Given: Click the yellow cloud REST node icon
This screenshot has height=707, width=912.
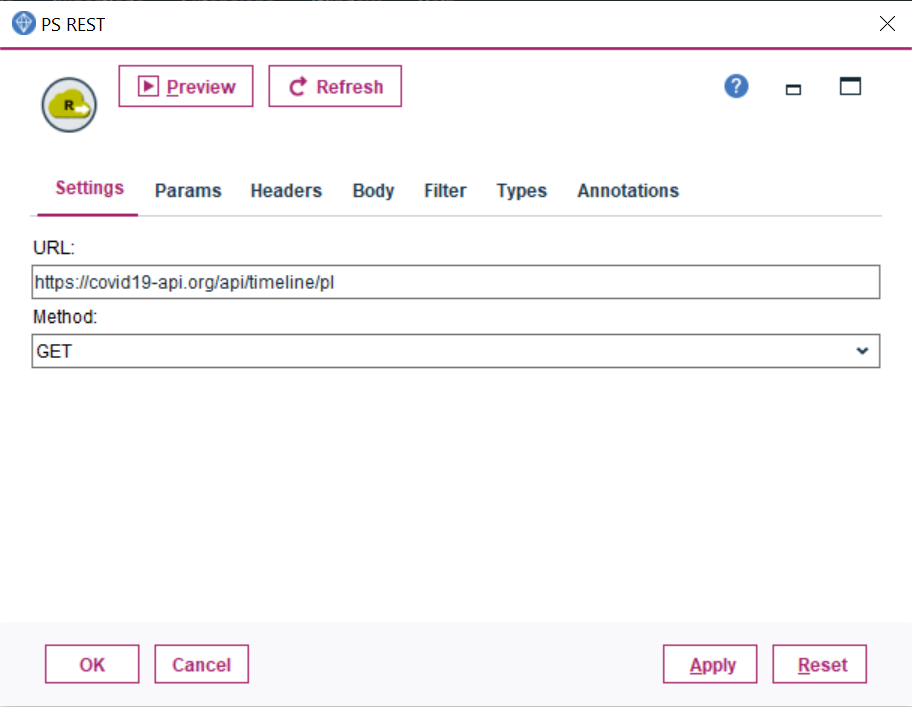Looking at the screenshot, I should point(69,105).
